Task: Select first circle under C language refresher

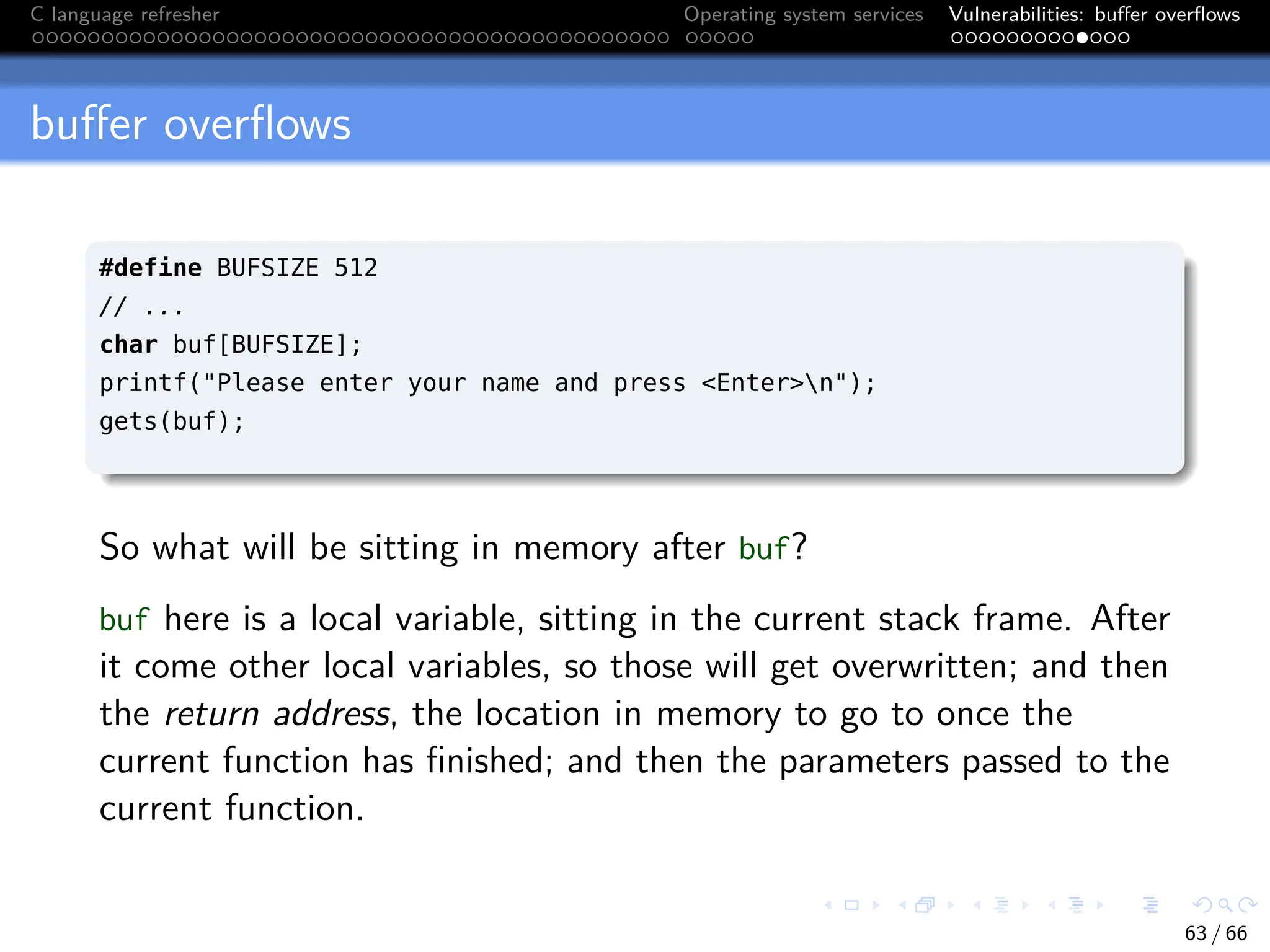Action: [x=38, y=38]
